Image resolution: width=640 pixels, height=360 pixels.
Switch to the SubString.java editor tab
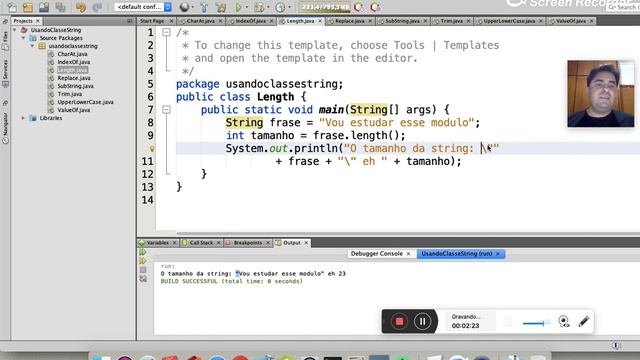402,21
